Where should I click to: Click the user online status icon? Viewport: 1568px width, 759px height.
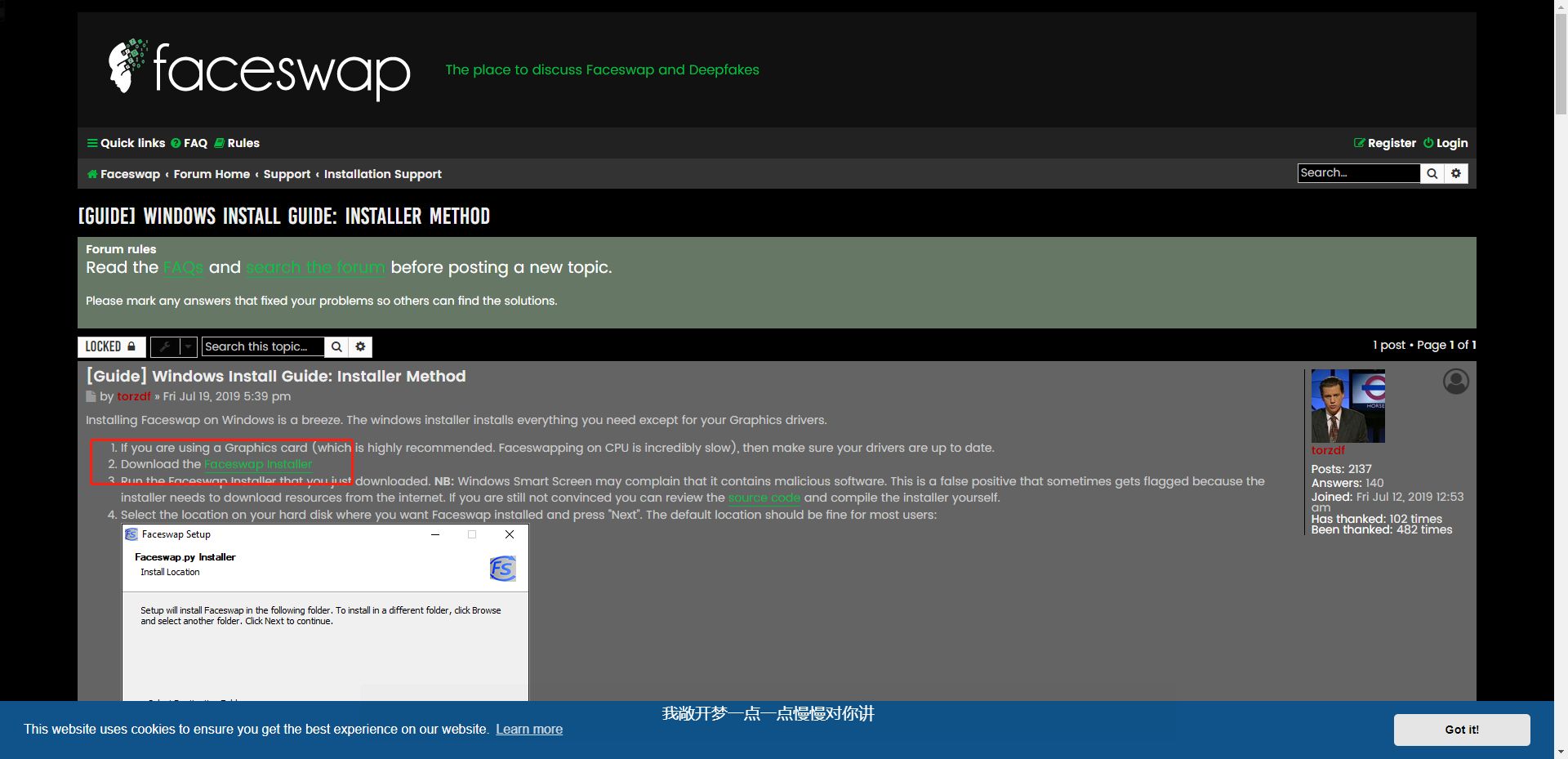coord(1455,382)
